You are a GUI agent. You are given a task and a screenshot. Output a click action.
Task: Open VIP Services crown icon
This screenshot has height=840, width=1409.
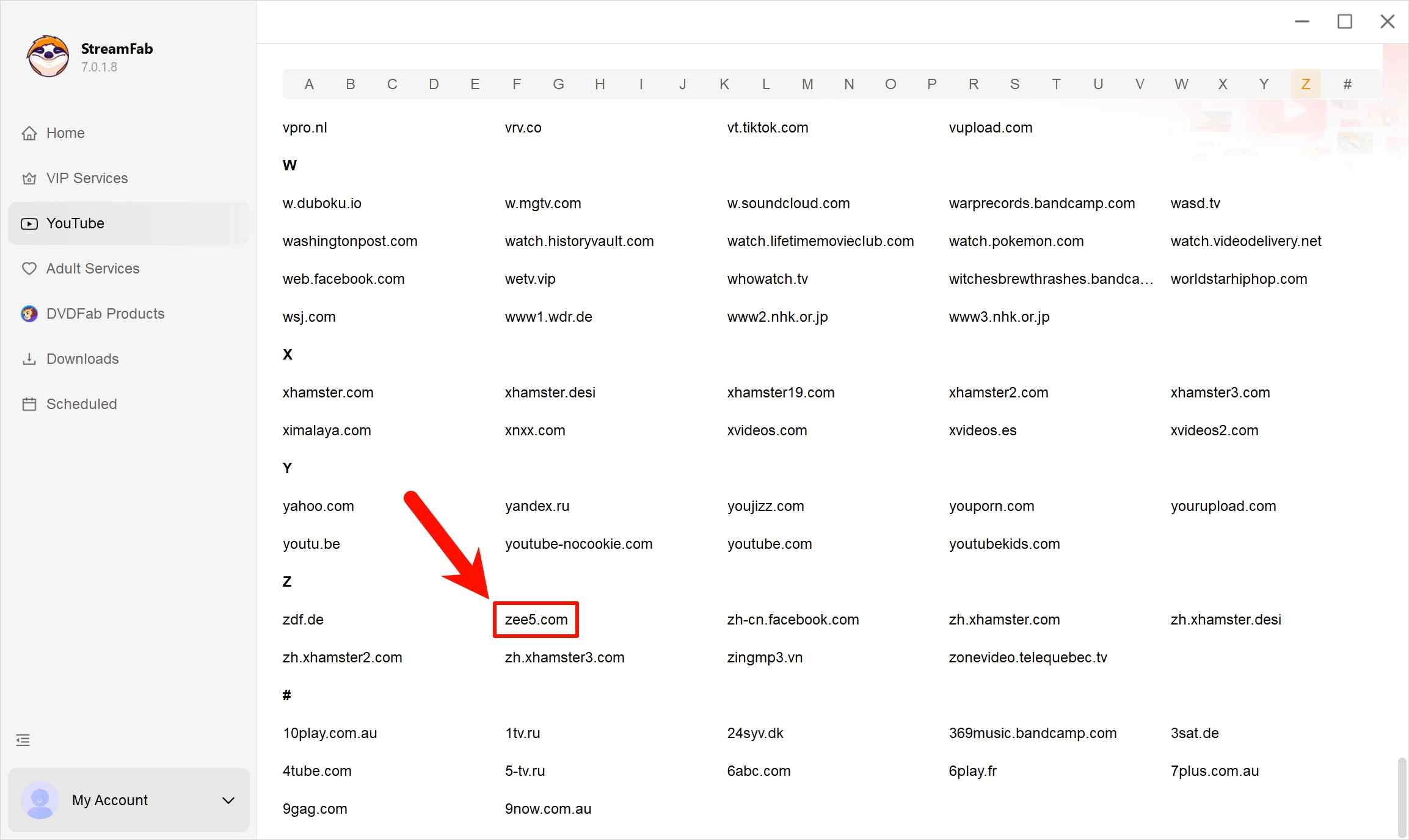[x=29, y=178]
